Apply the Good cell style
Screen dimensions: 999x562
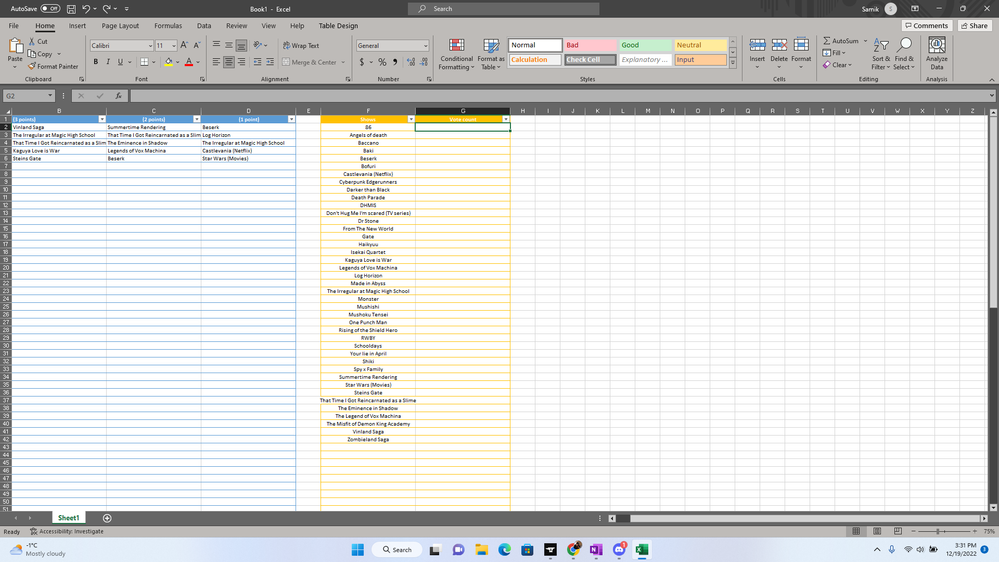(645, 45)
